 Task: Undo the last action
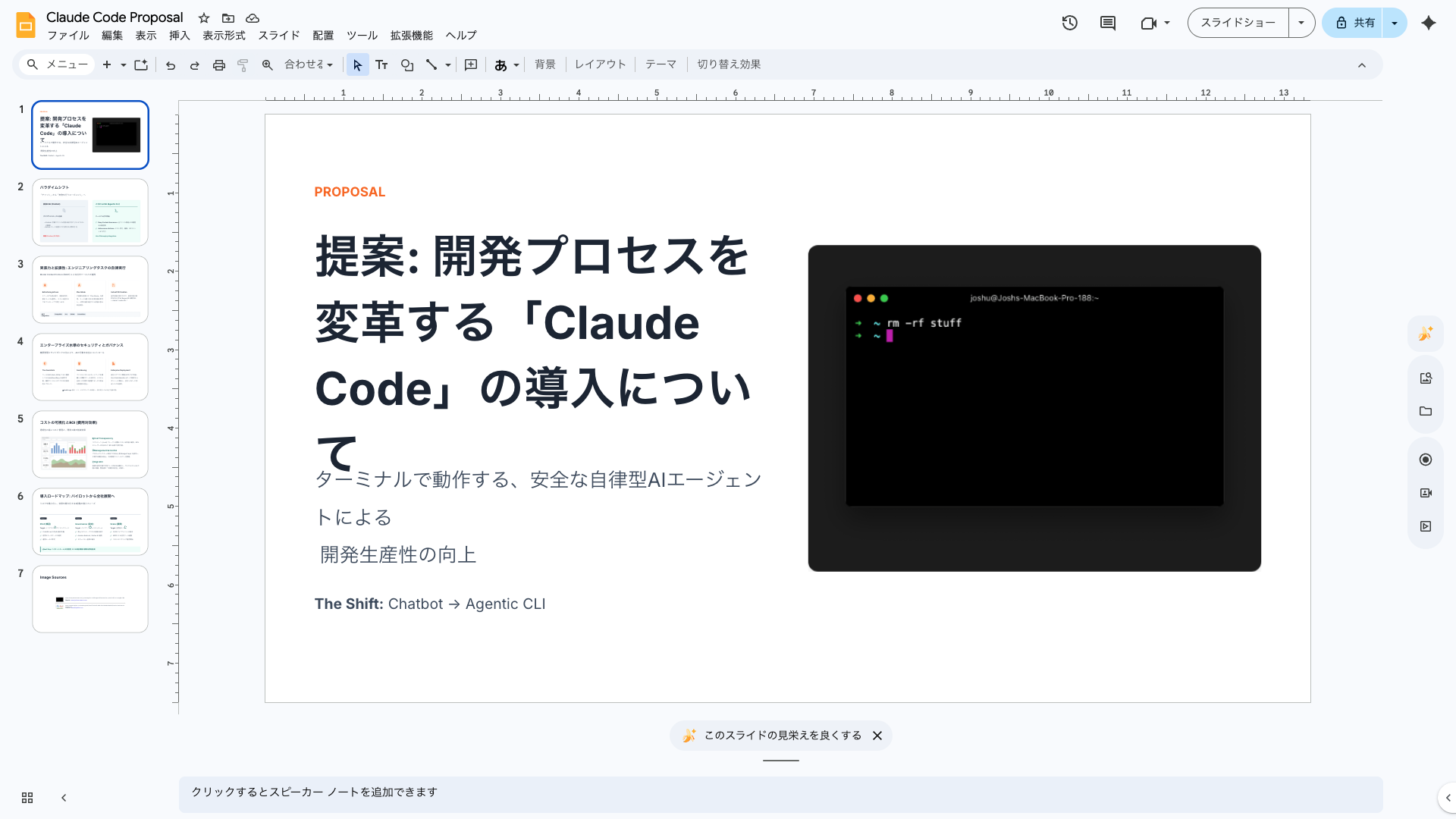click(170, 64)
